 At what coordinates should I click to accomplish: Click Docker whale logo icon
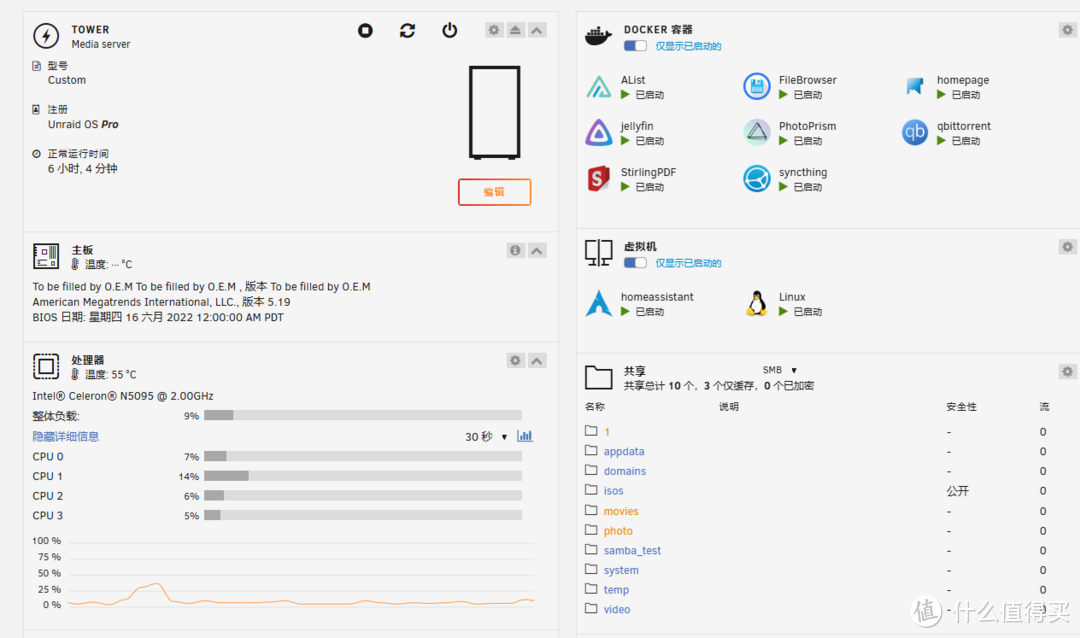[x=598, y=36]
